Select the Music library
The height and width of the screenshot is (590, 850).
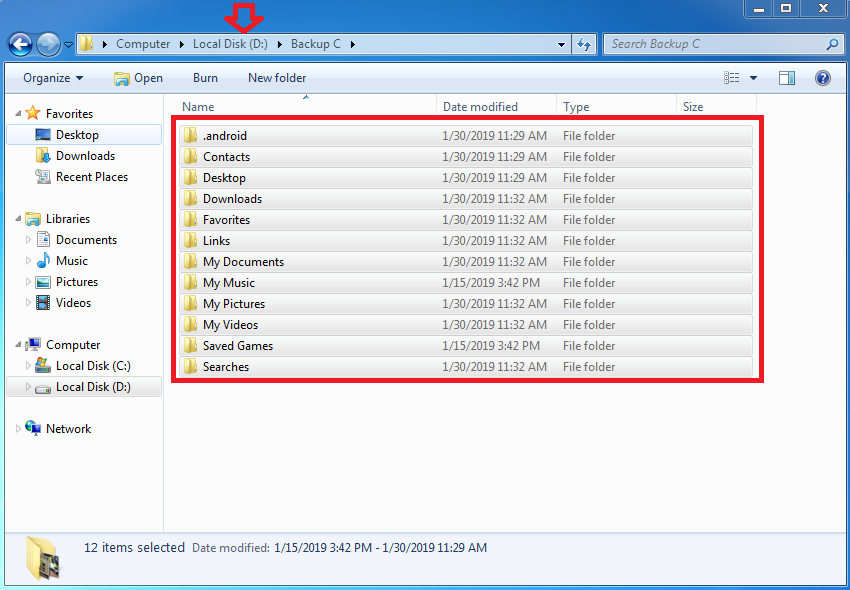point(72,261)
